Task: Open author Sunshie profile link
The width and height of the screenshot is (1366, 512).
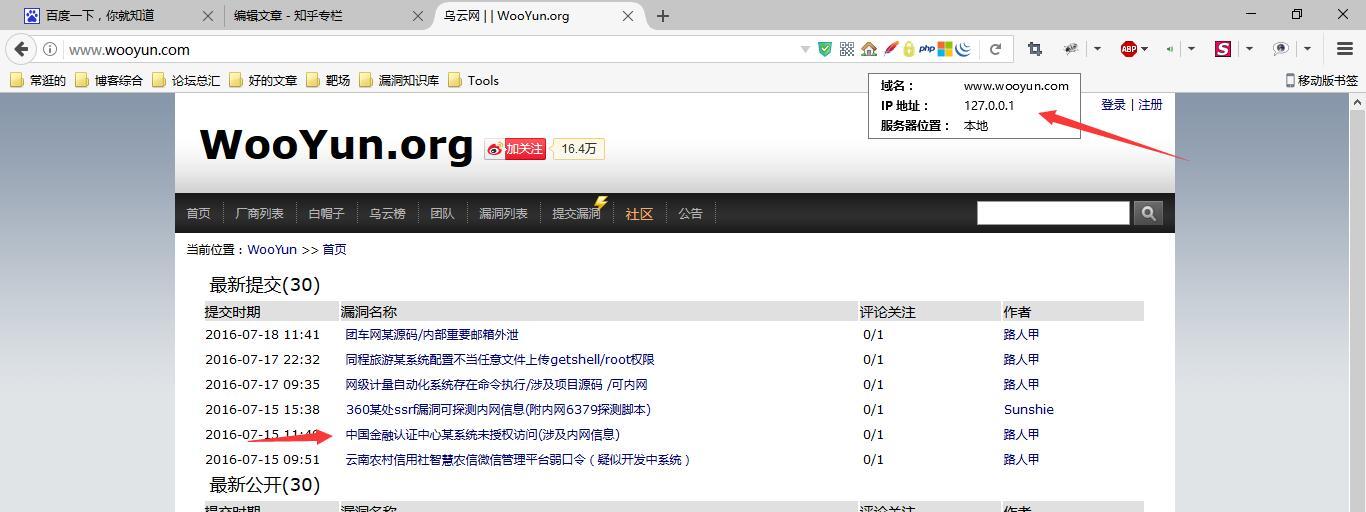Action: 1029,409
